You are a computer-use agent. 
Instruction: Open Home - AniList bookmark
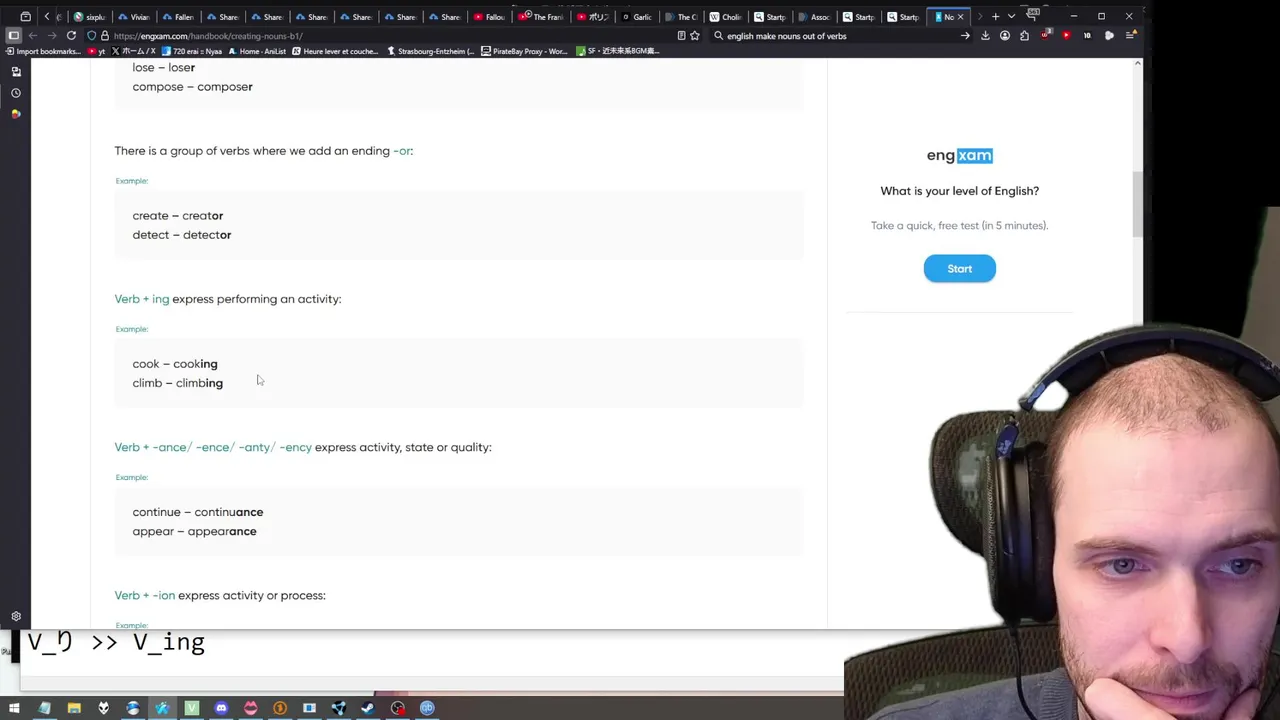click(x=257, y=51)
